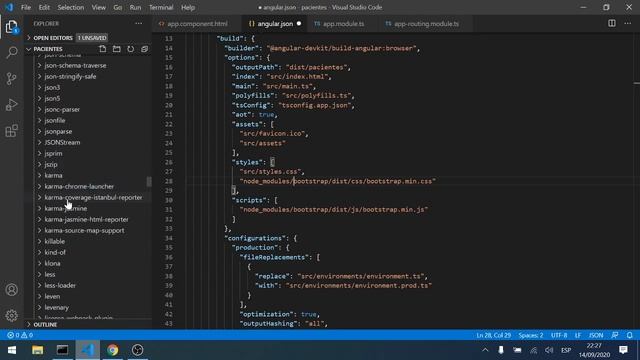
Task: Open File Explorer from taskbar
Action: [x=38, y=350]
